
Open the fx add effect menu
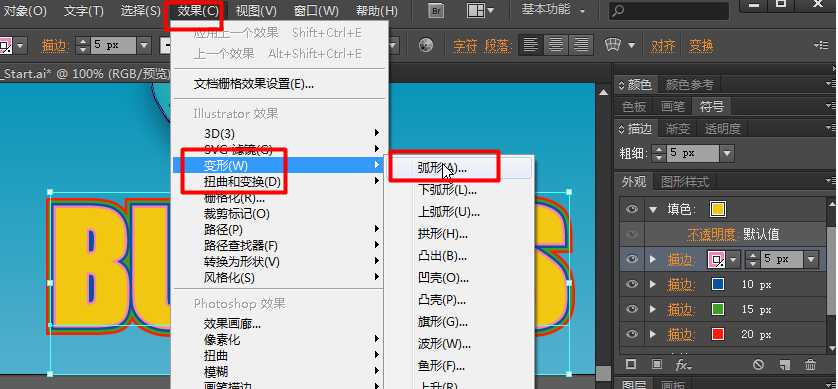[x=683, y=365]
